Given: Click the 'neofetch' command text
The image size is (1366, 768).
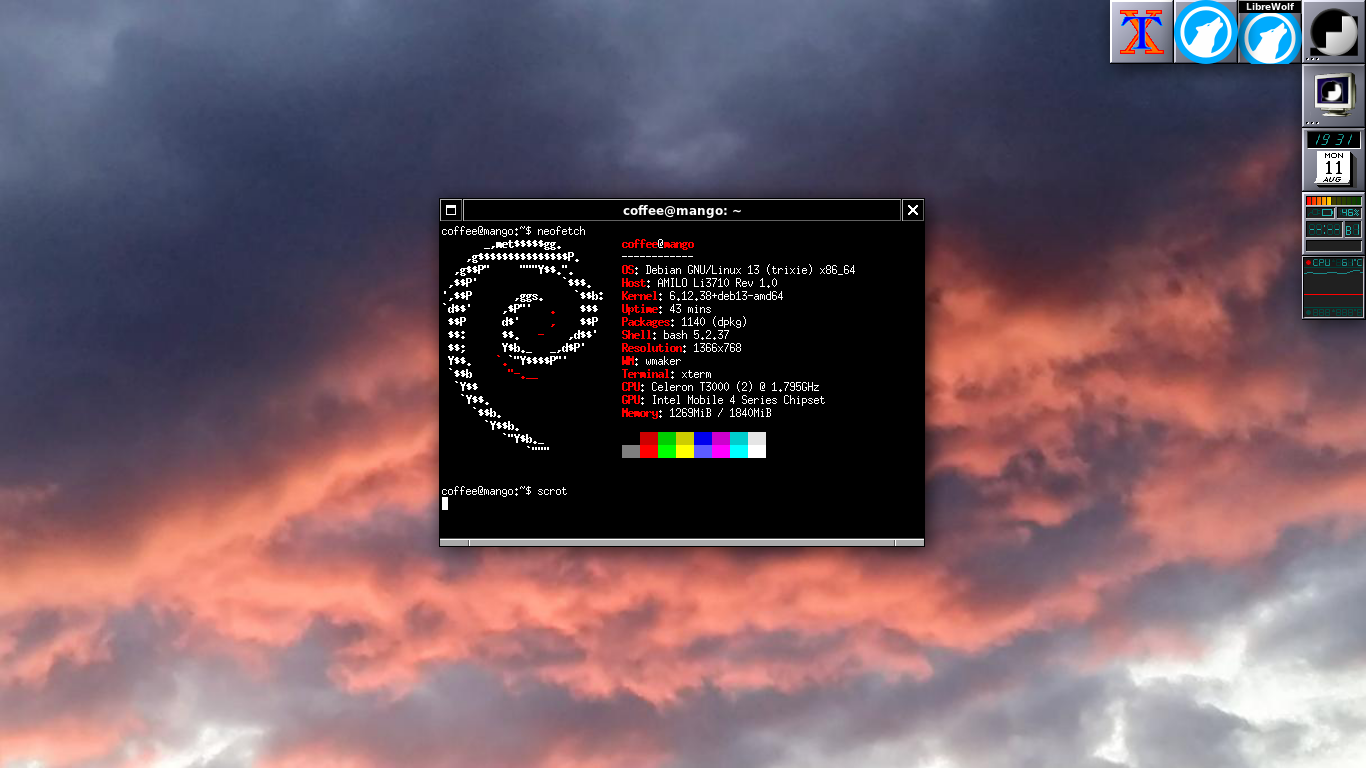Looking at the screenshot, I should click(561, 231).
